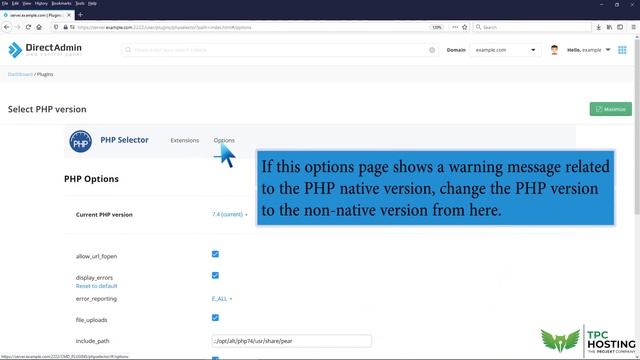Open the browser downloads panel
The image size is (640, 360).
pos(598,27)
